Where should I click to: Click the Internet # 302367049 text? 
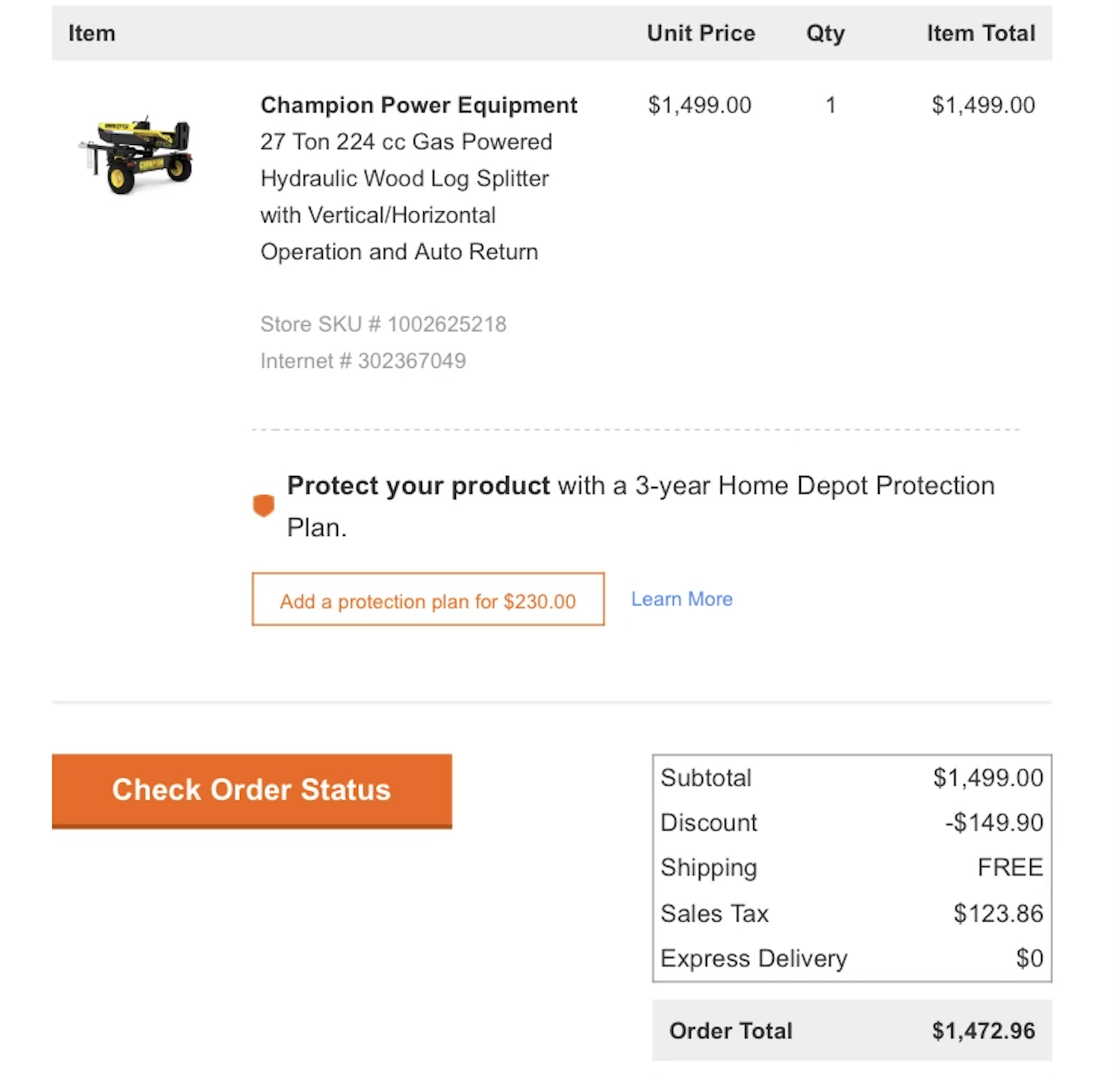(x=362, y=361)
